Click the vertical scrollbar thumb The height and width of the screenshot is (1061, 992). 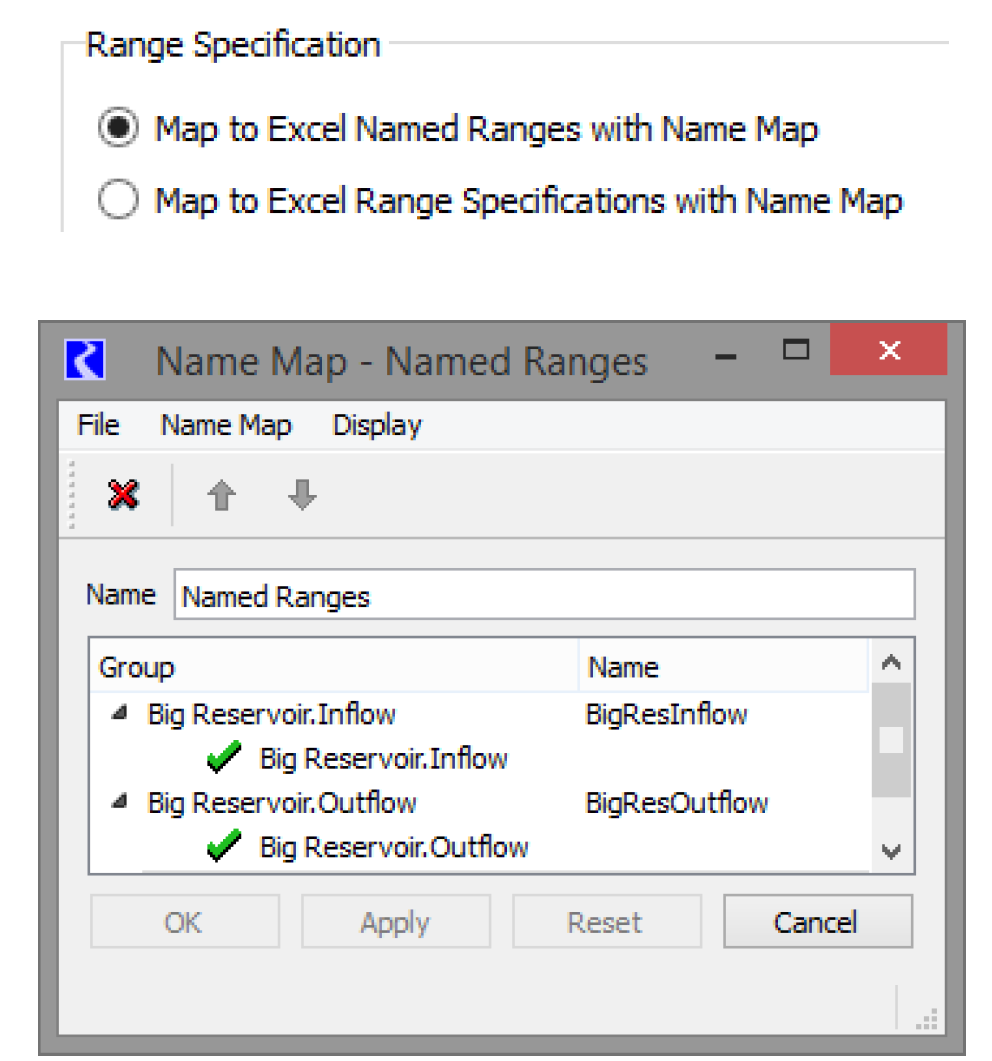coord(890,740)
